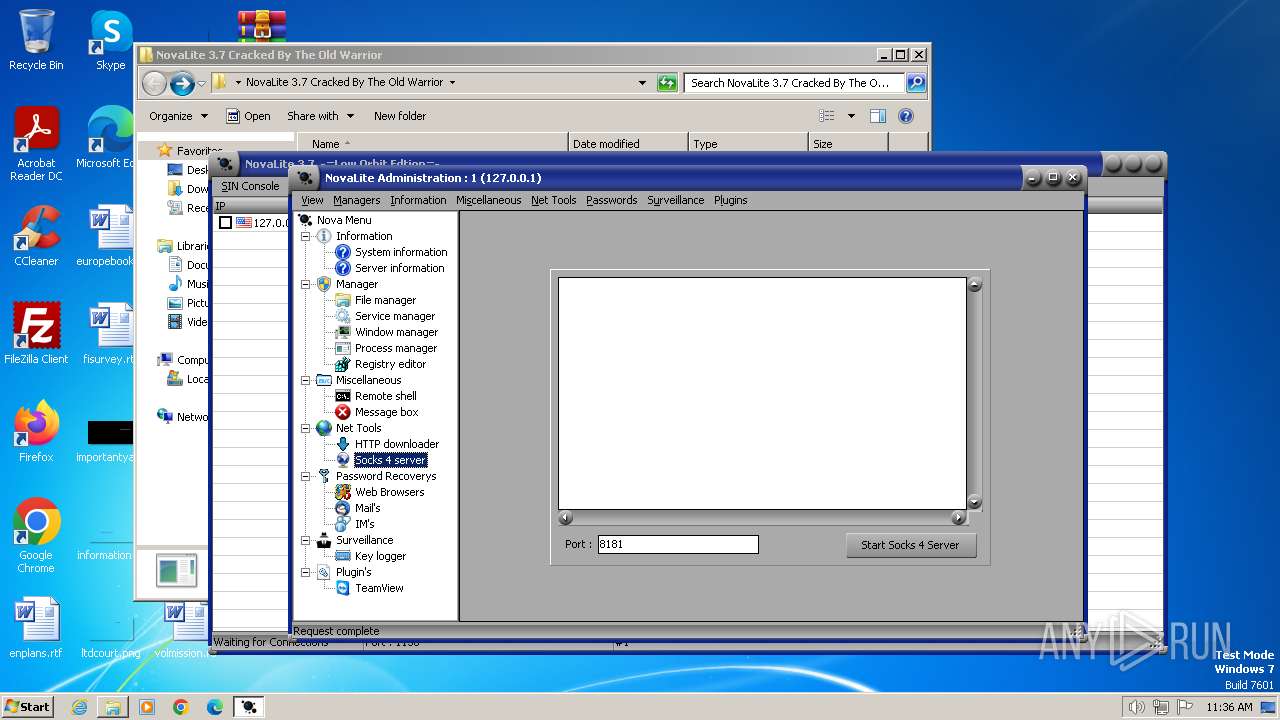Open Plugins menu
The height and width of the screenshot is (720, 1280).
(x=730, y=200)
